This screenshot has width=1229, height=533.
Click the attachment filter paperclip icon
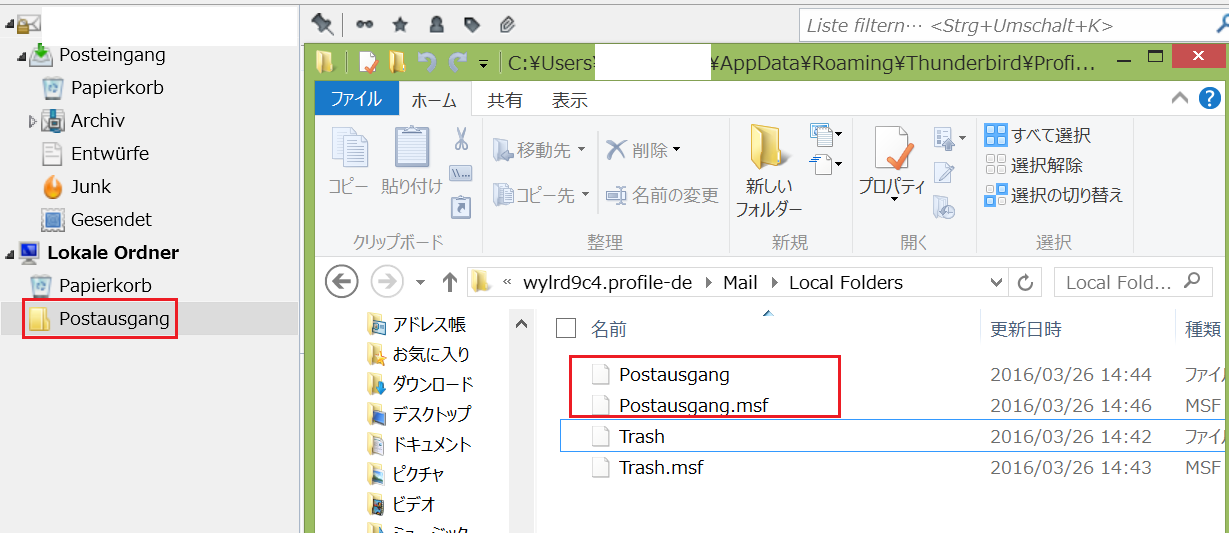[507, 24]
